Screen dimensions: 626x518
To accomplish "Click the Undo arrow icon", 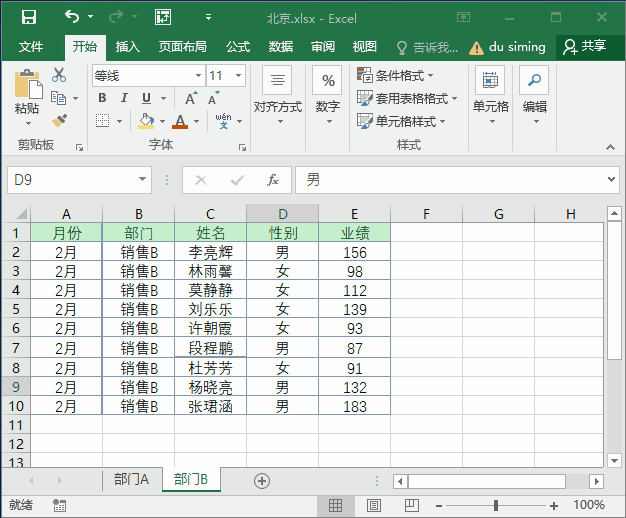I will (x=72, y=17).
